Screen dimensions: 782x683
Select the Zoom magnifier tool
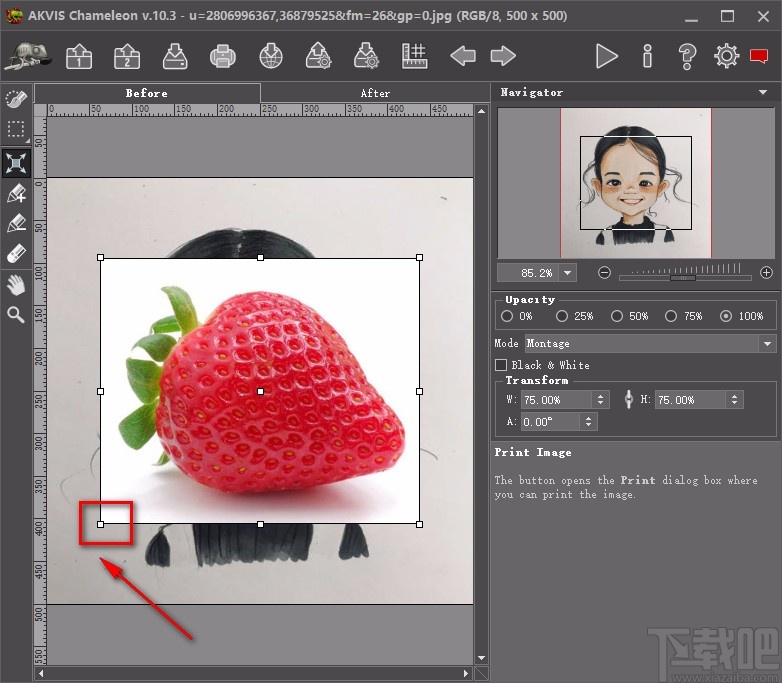(16, 315)
